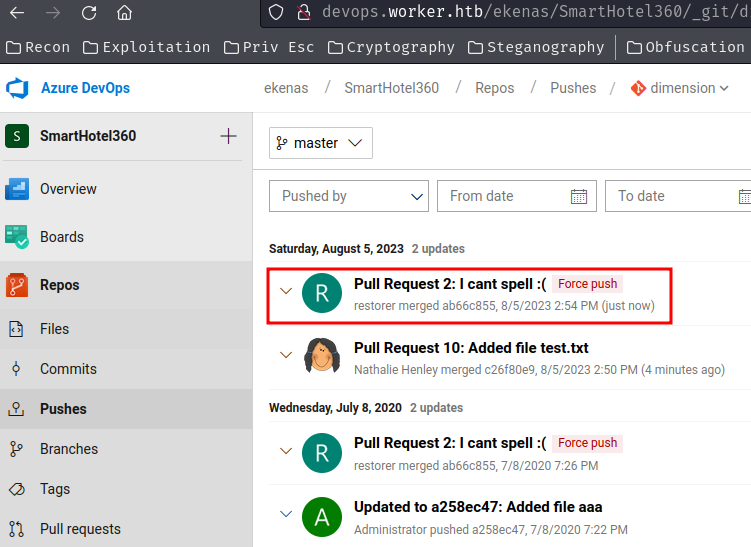Expand the 7/8/2020 Pull Request 2 push

pos(286,451)
